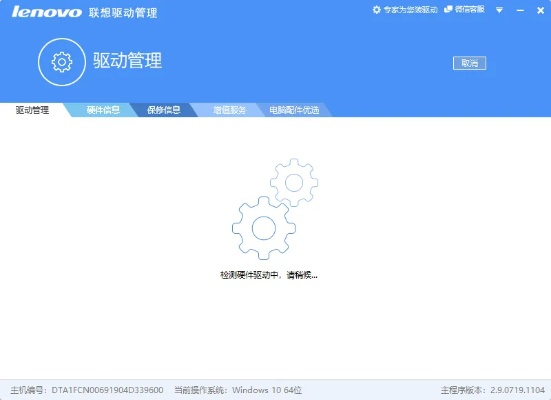Click the large circular gear 驱动管理 icon
The image size is (551, 400).
point(62,62)
